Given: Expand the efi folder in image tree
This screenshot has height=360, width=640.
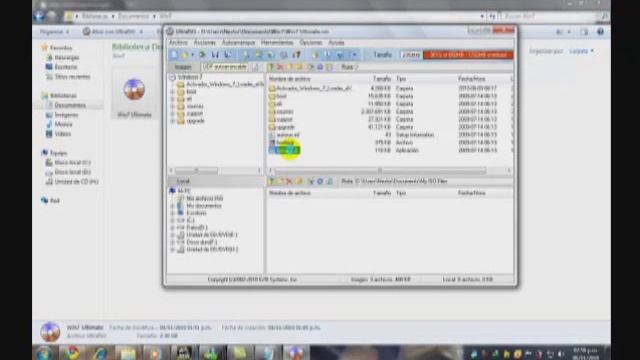Looking at the screenshot, I should pyautogui.click(x=173, y=99).
